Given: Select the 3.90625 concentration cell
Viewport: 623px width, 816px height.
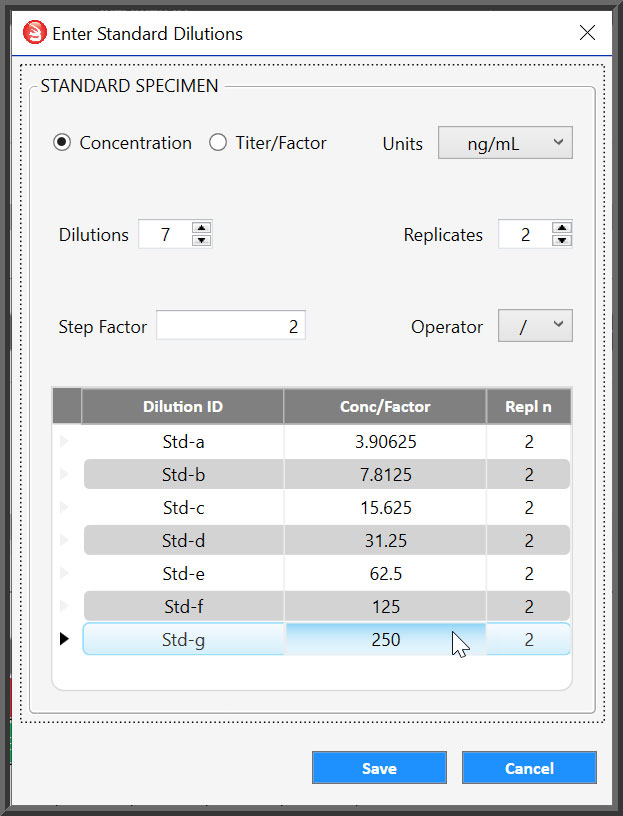Looking at the screenshot, I should point(385,442).
